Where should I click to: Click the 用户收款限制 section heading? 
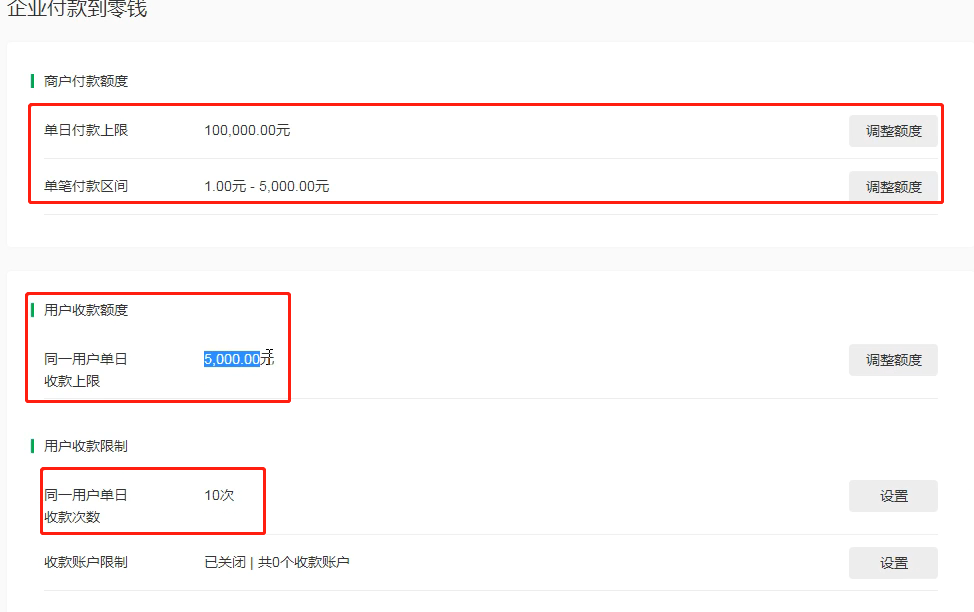click(86, 446)
